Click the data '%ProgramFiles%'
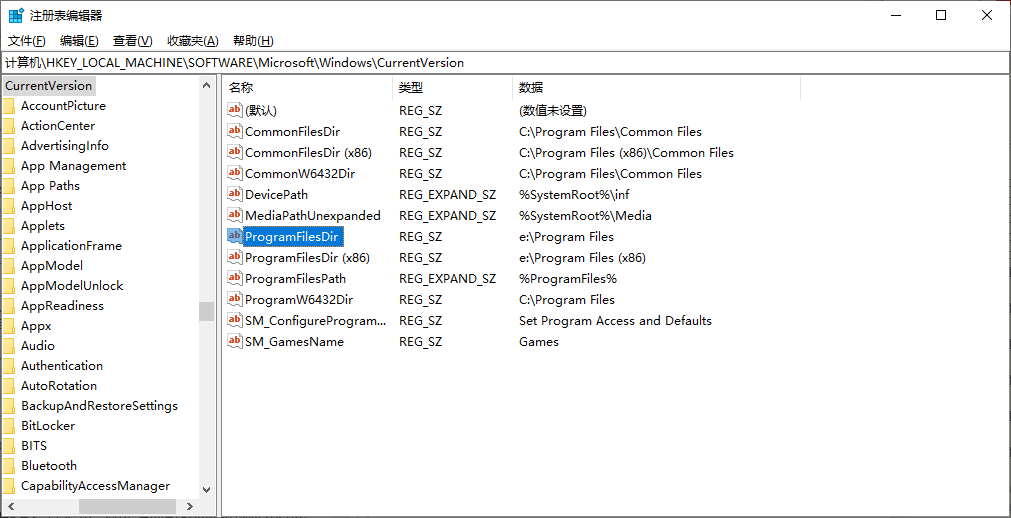This screenshot has height=518, width=1011. point(568,279)
